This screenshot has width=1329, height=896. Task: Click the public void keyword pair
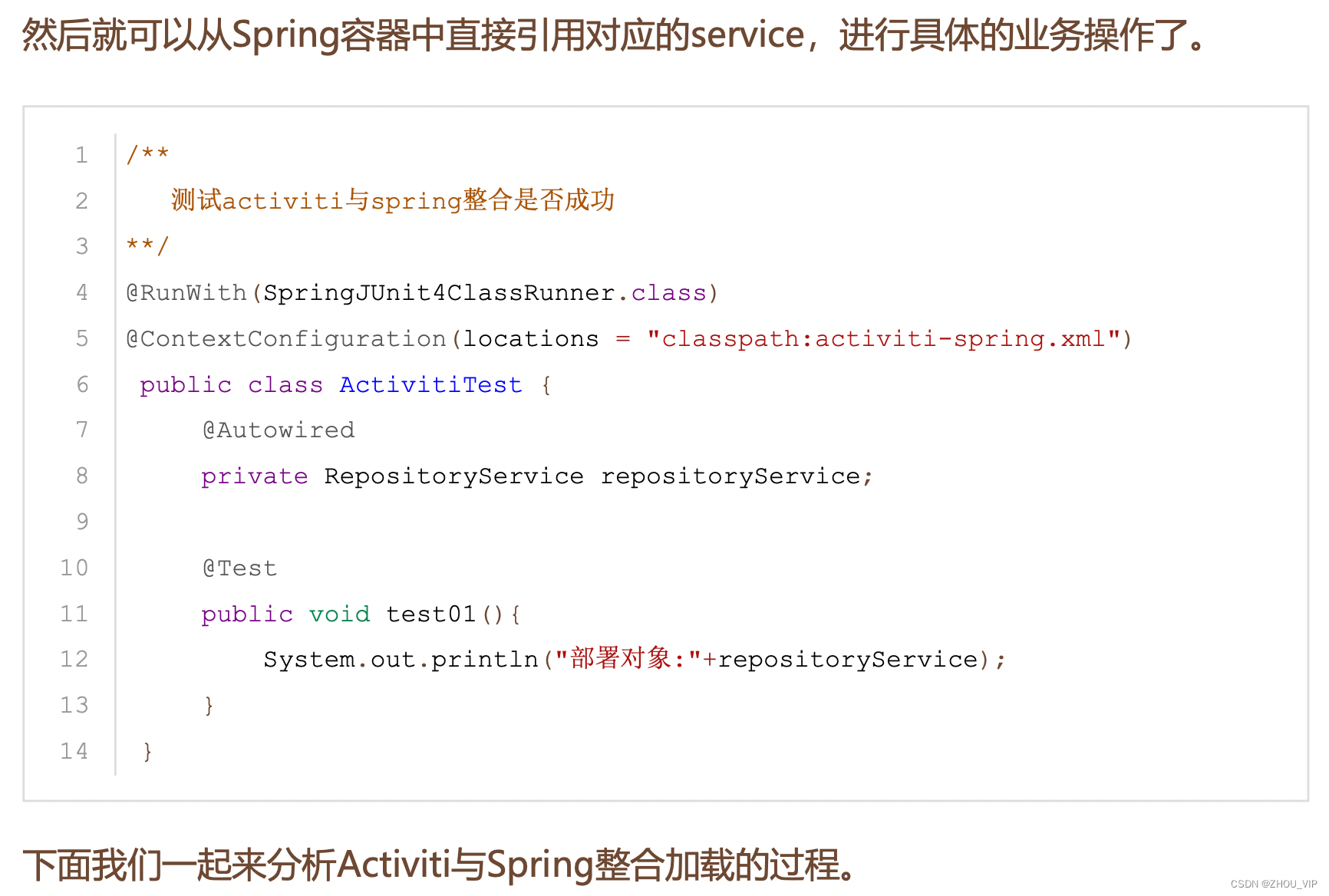[284, 614]
